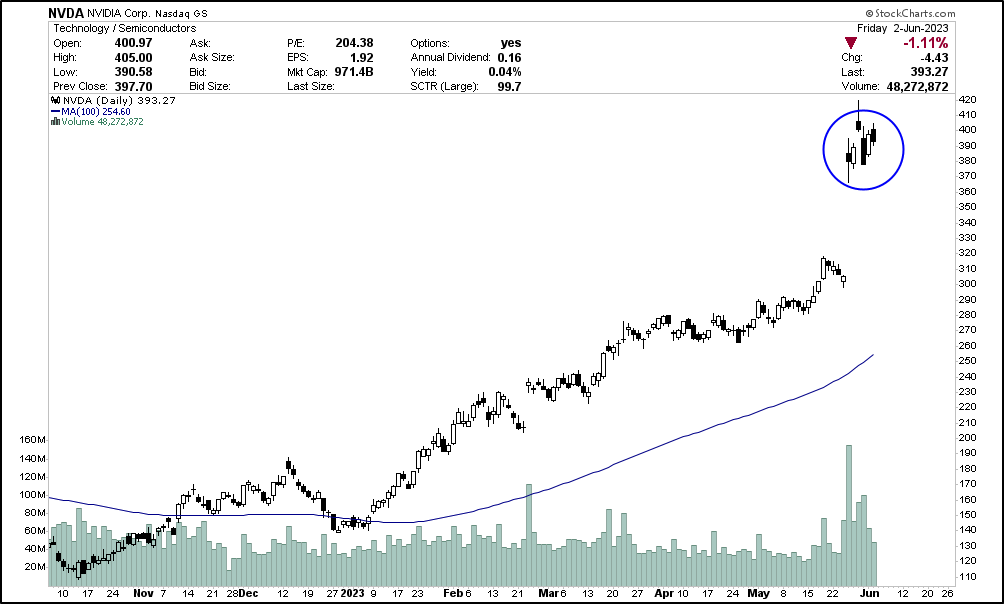
Task: Click the NVDA ticker symbol heading
Action: tap(67, 13)
